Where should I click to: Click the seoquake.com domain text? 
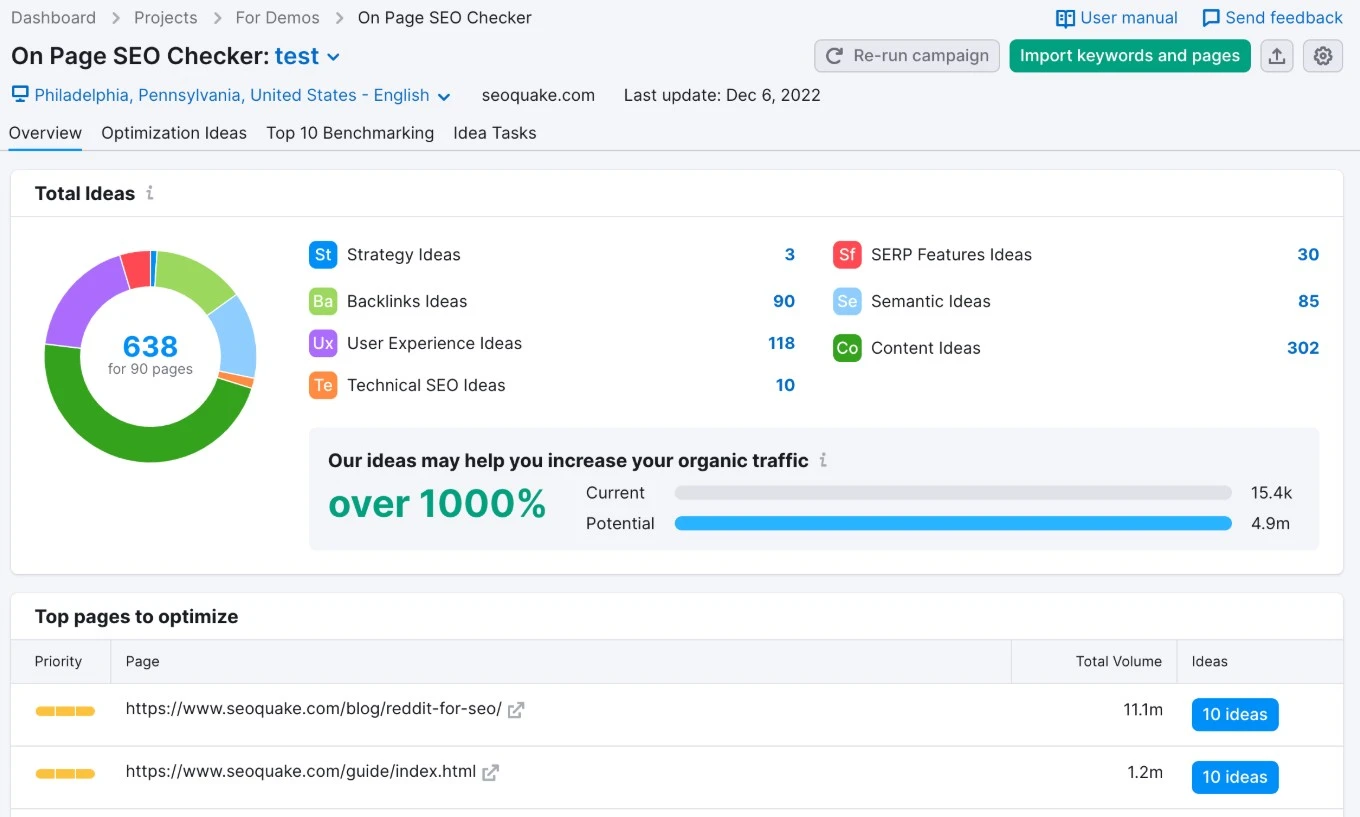[538, 96]
